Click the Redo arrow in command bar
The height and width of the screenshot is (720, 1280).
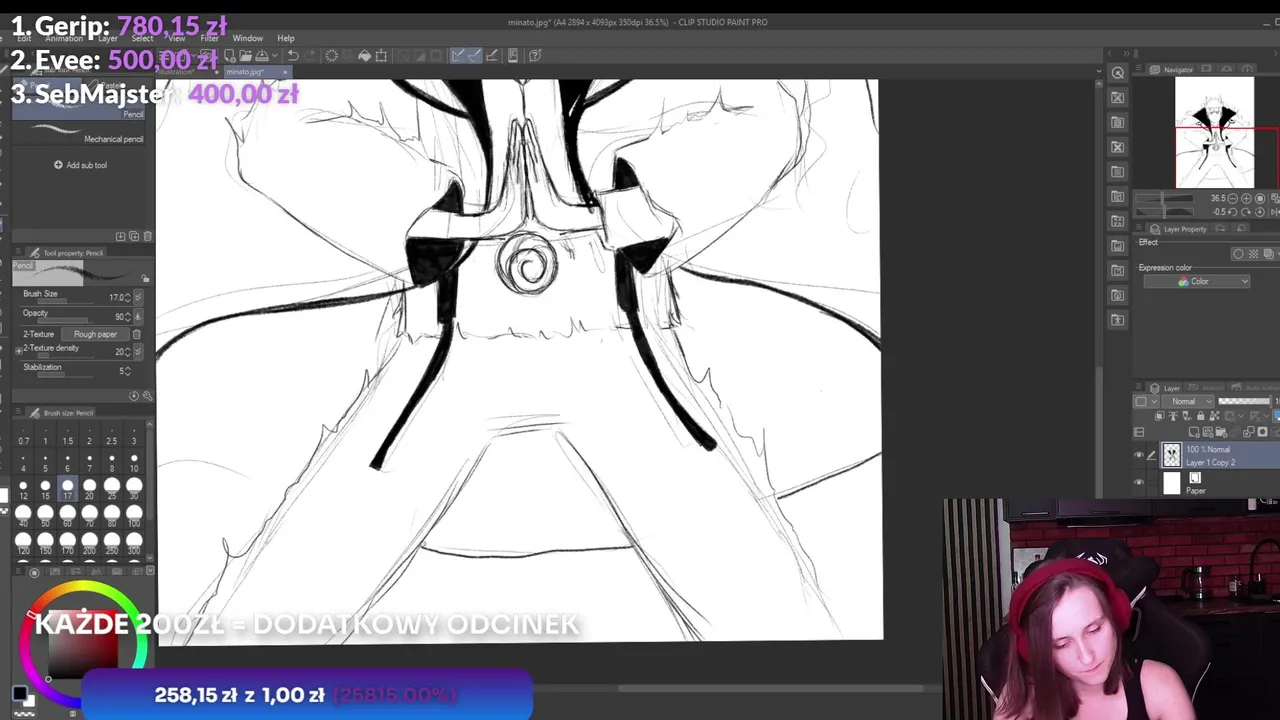(x=309, y=56)
